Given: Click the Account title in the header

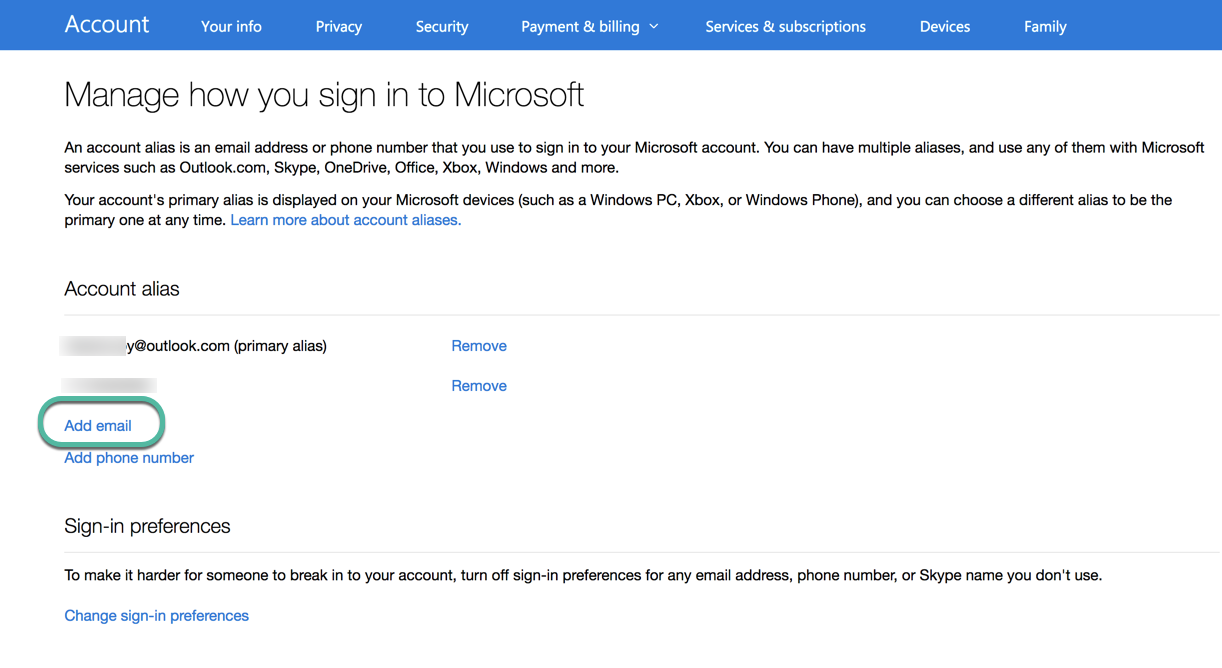Looking at the screenshot, I should 106,25.
